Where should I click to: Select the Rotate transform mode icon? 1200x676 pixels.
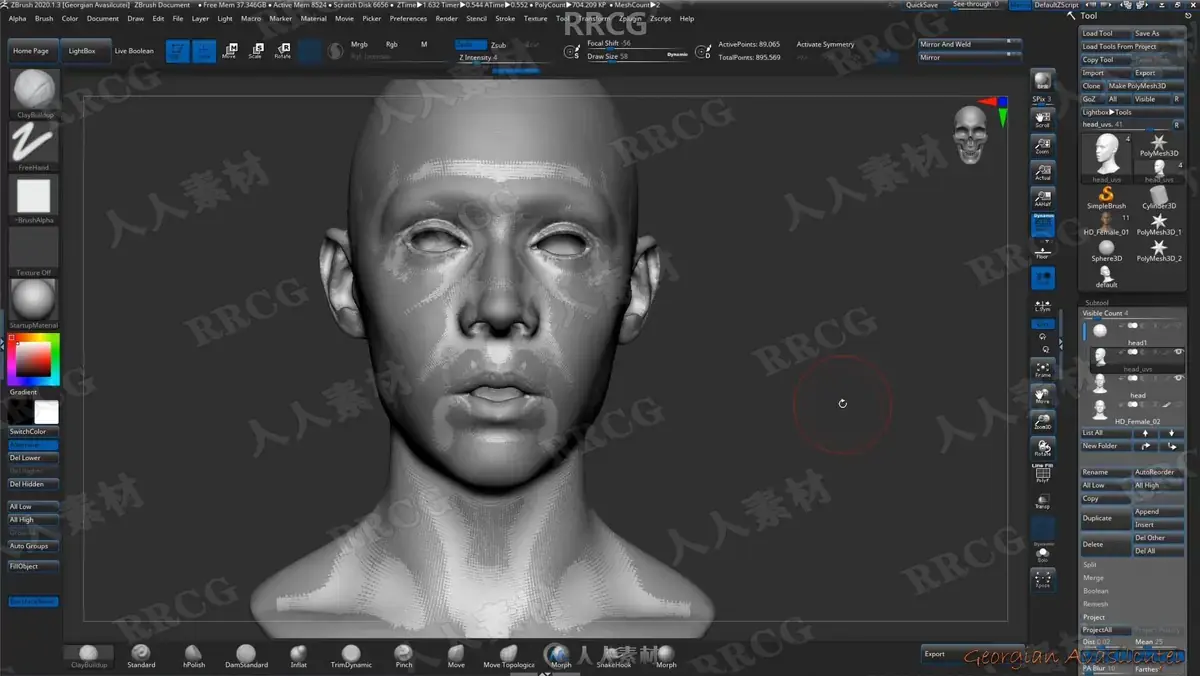(282, 51)
